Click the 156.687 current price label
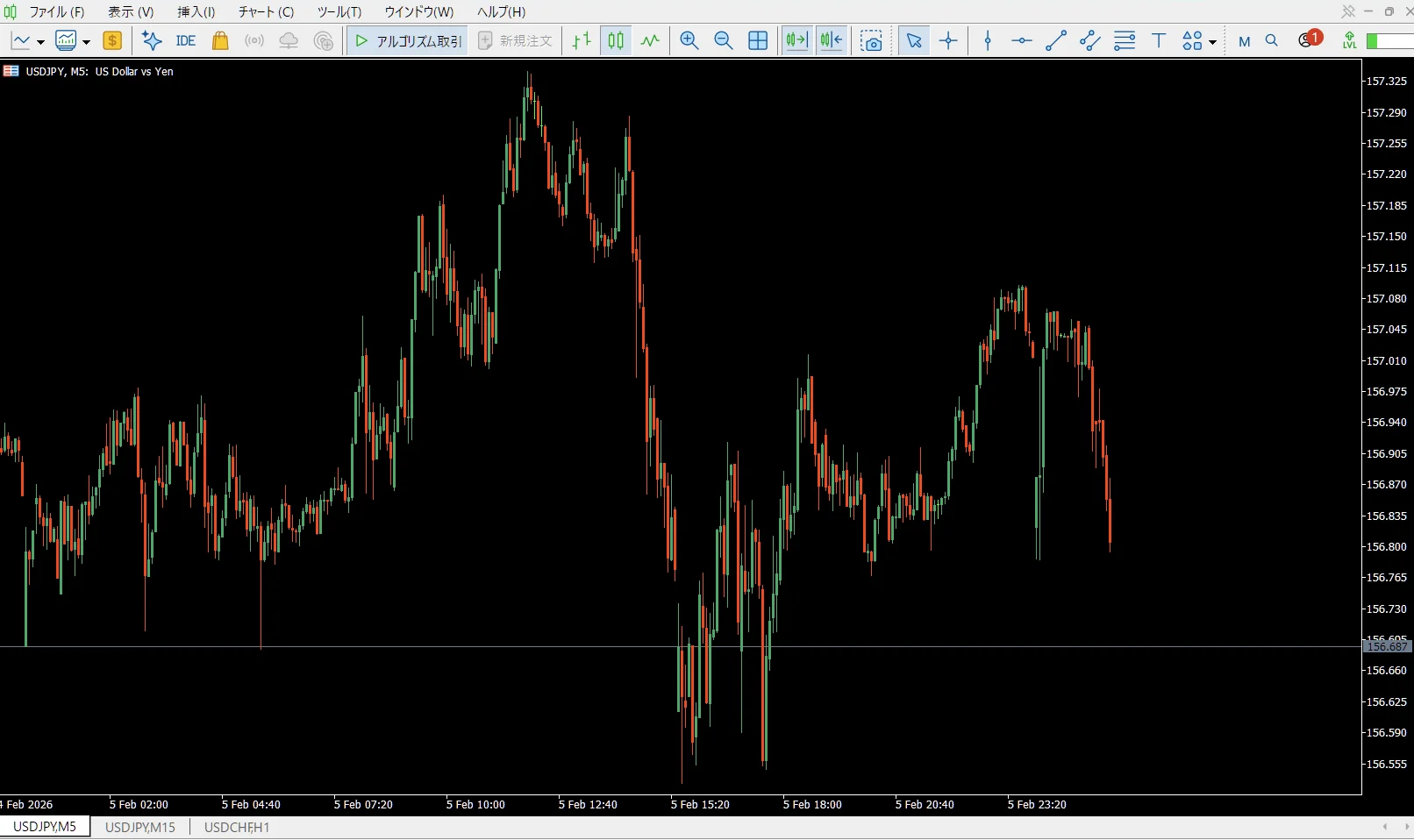 1387,646
